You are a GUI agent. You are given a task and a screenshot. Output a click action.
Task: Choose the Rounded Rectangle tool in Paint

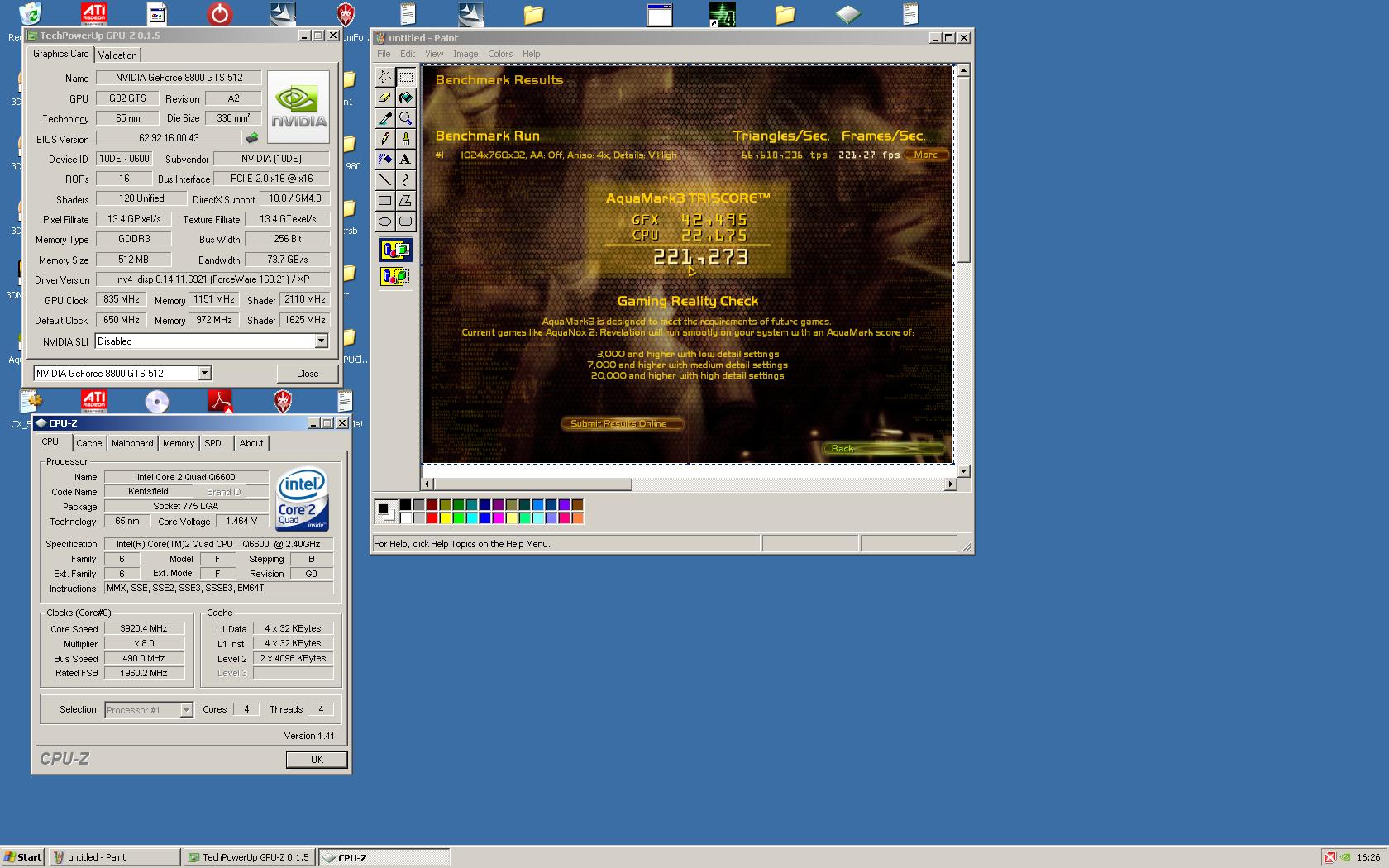tap(405, 221)
